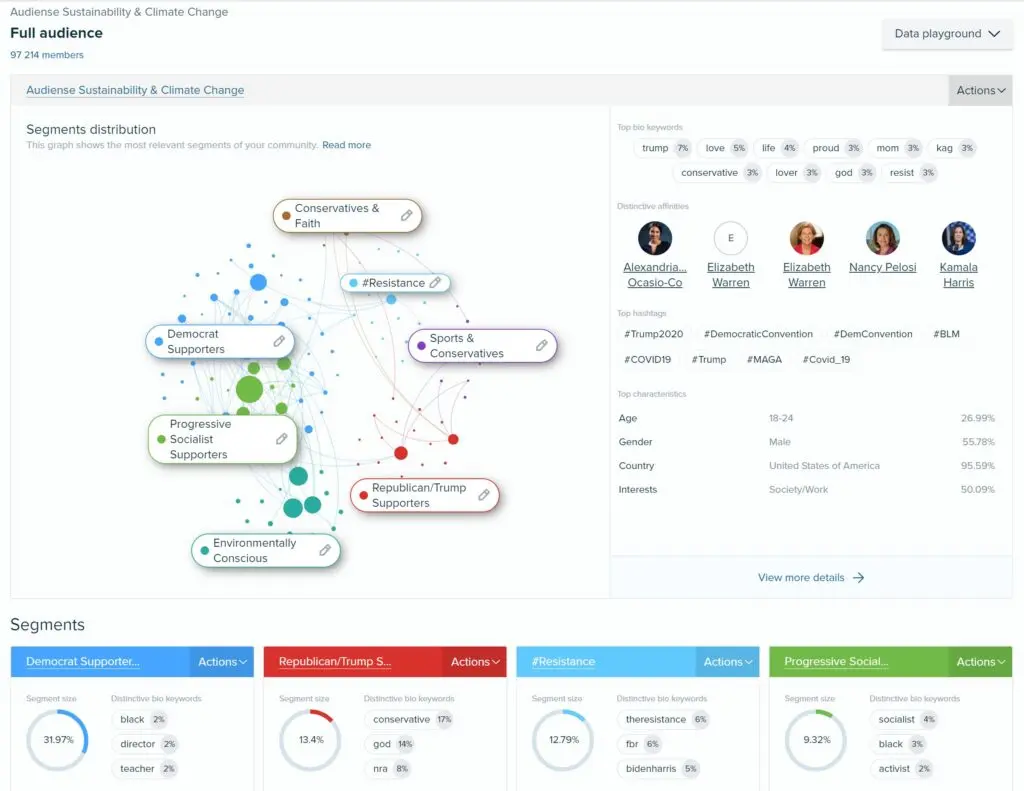Click the Read more link
This screenshot has width=1024, height=791.
(346, 145)
